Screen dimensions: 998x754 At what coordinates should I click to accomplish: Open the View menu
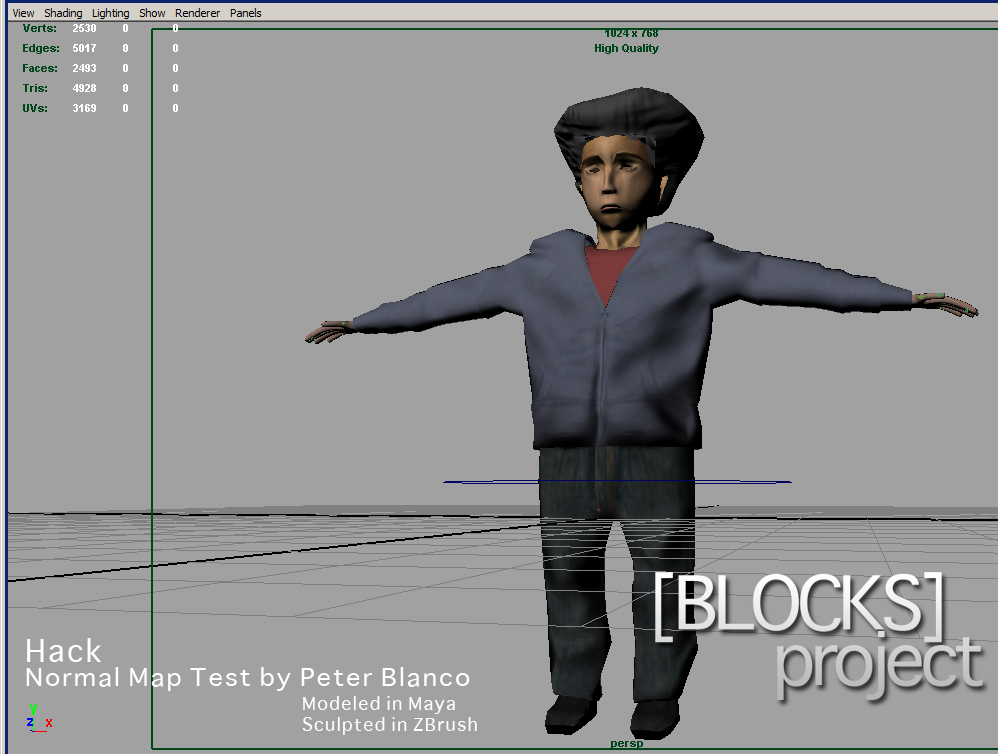pos(23,13)
